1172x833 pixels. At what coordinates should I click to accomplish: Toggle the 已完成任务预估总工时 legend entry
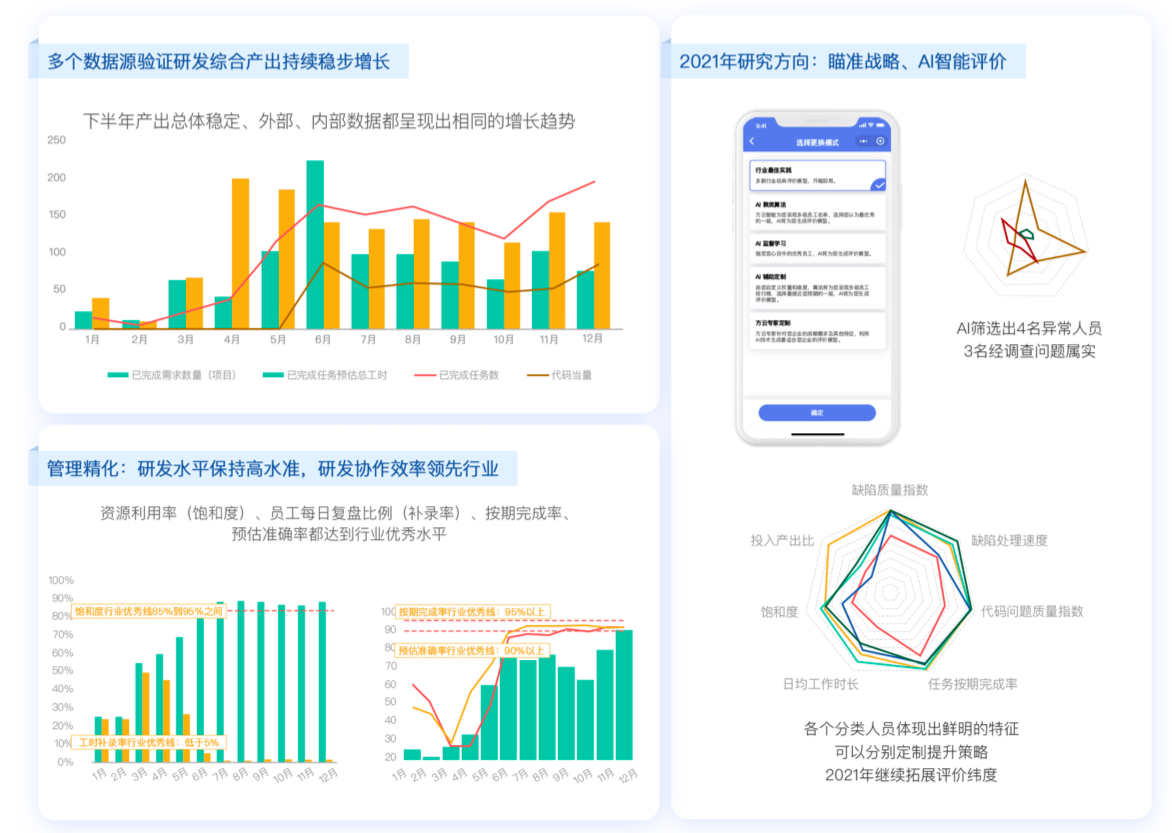coord(325,375)
